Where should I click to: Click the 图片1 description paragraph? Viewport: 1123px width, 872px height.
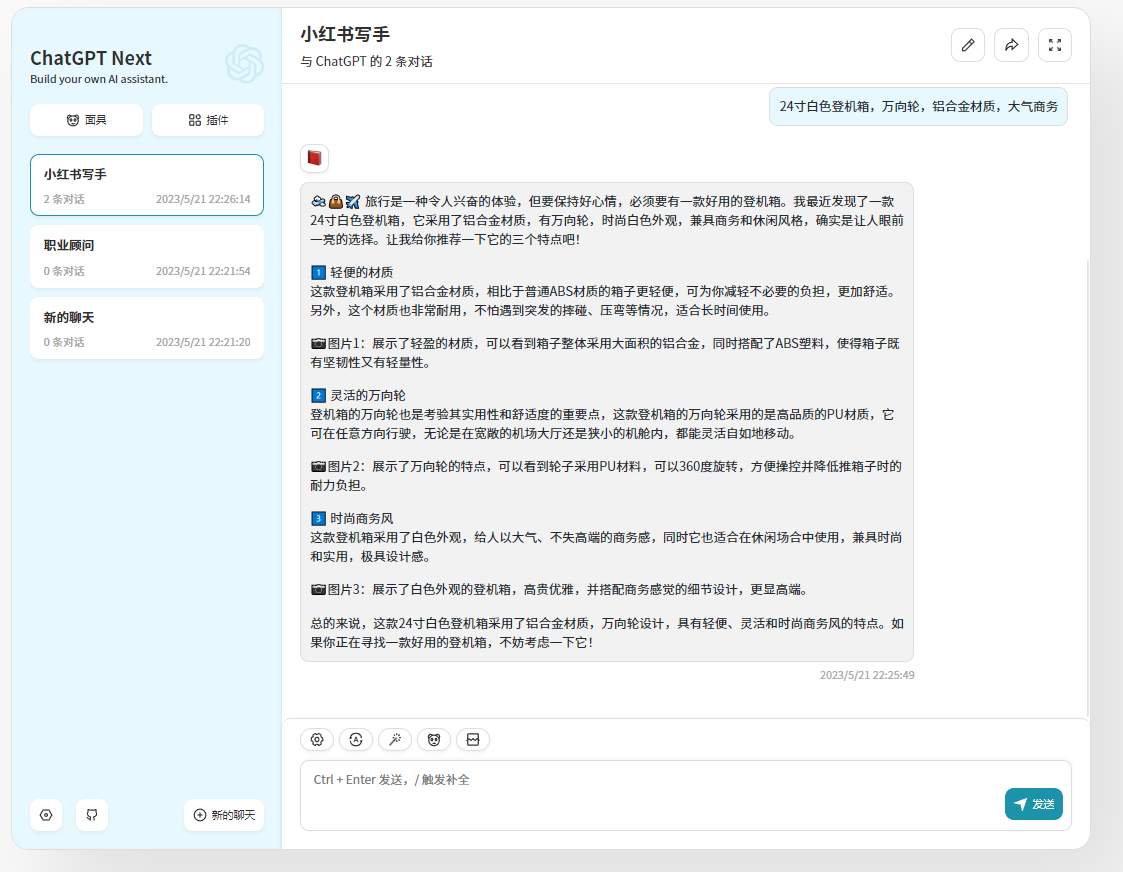pos(605,353)
